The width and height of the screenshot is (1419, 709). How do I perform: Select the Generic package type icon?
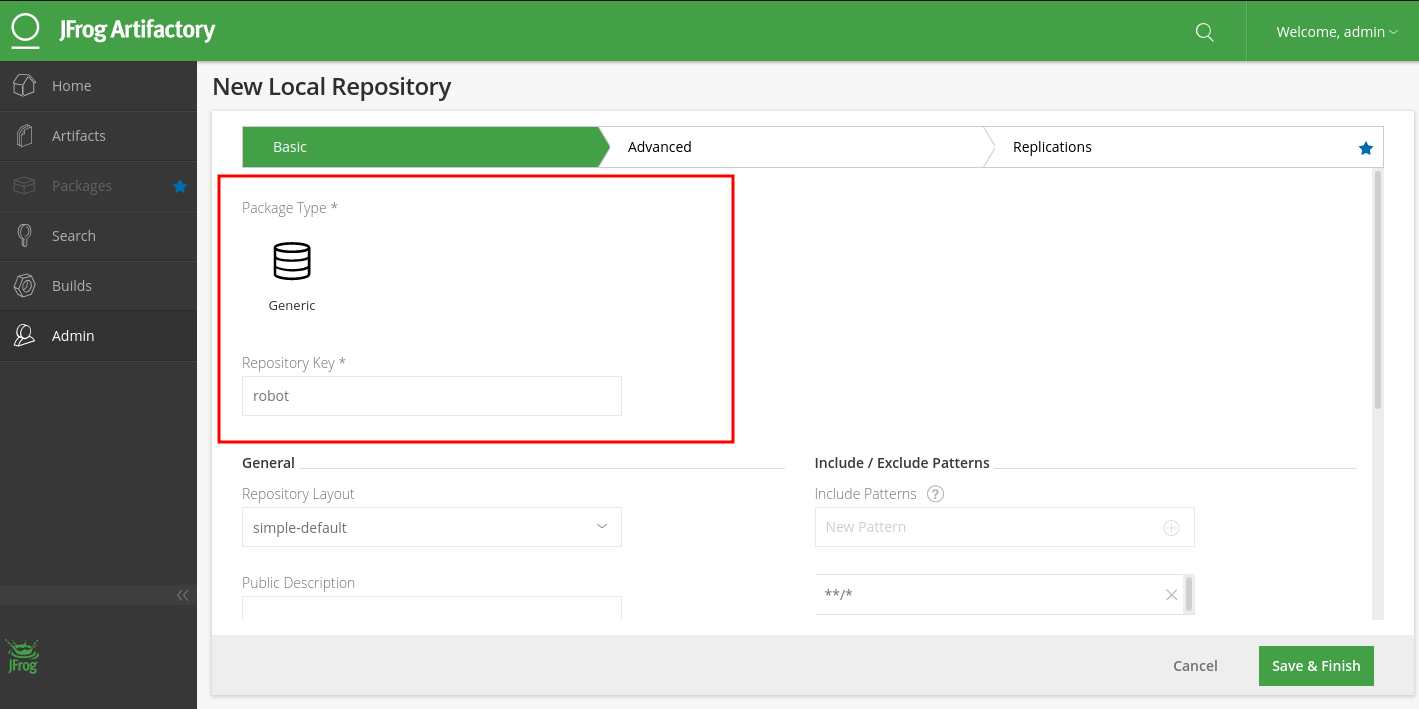pyautogui.click(x=292, y=261)
